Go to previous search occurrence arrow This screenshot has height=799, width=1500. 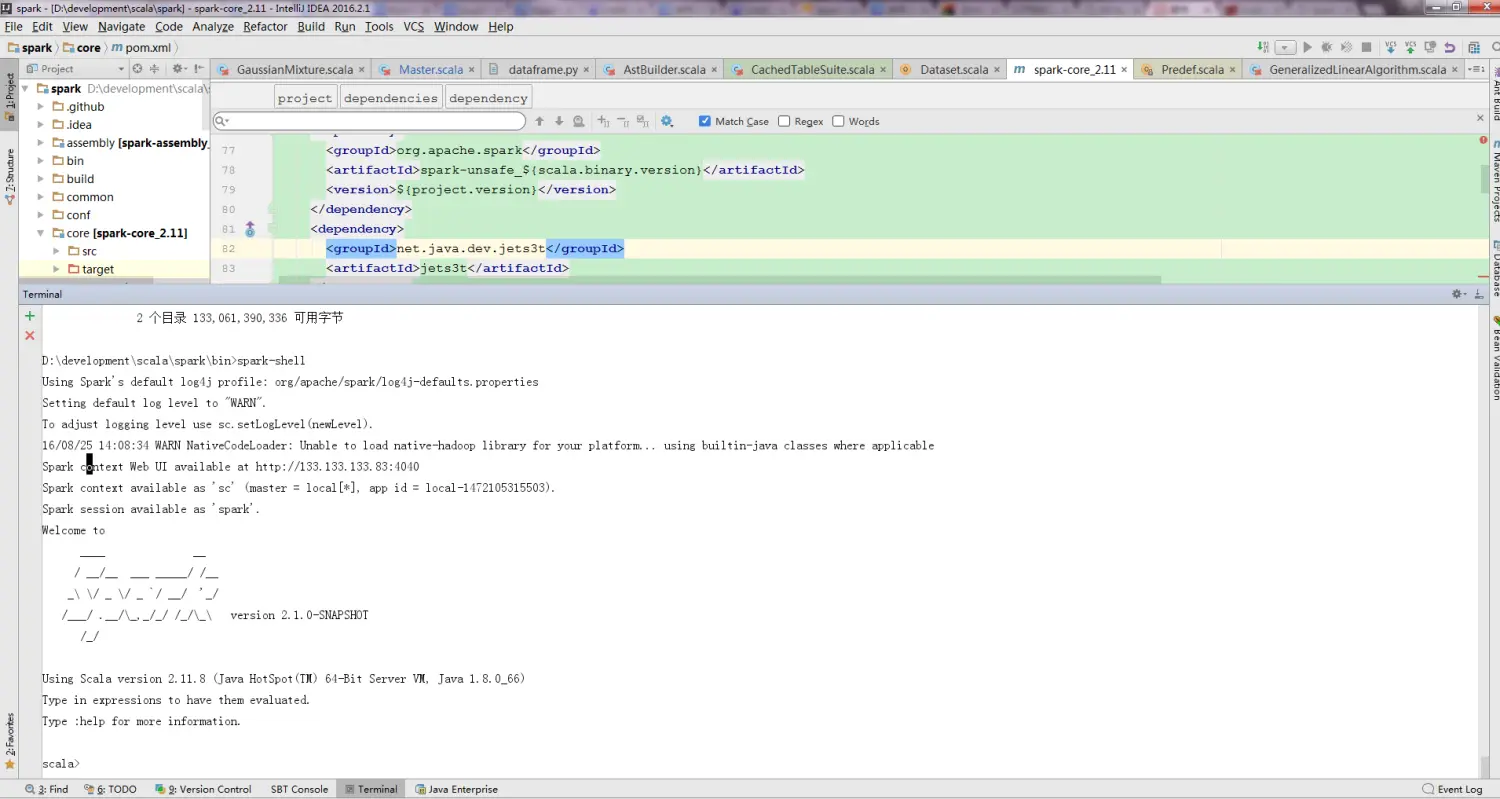point(539,121)
